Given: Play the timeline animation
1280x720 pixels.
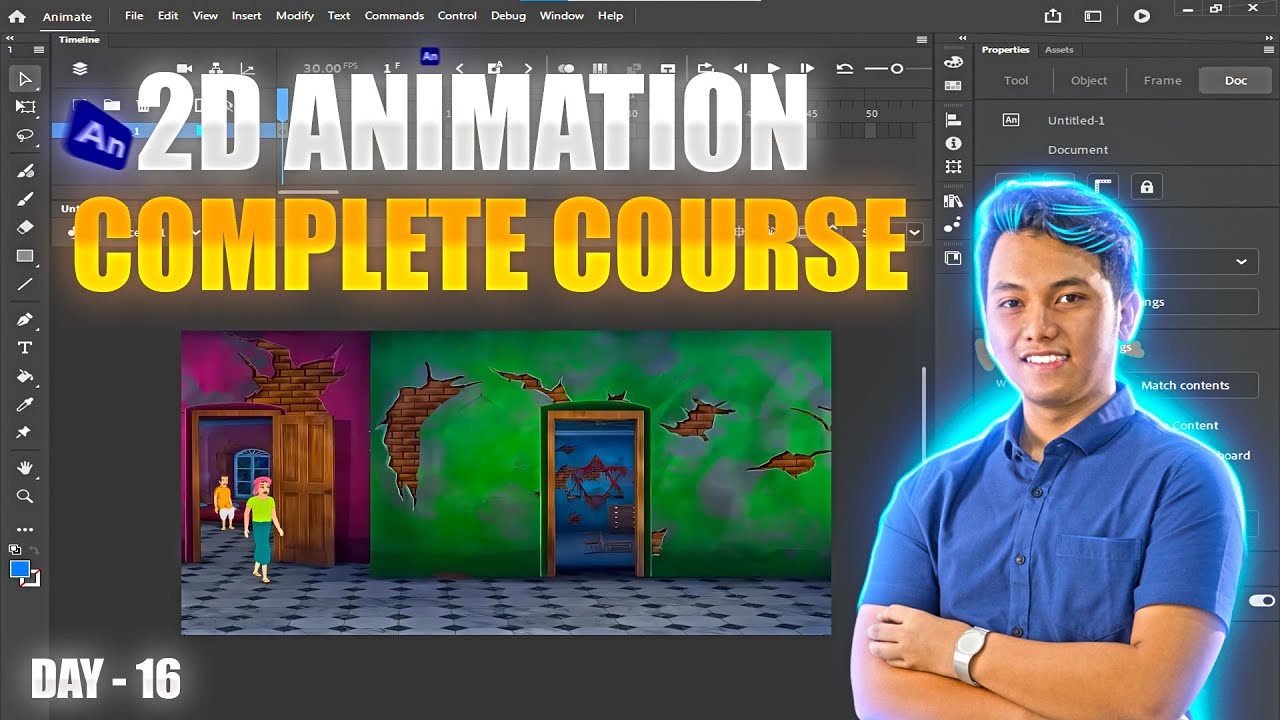Looking at the screenshot, I should (x=773, y=69).
